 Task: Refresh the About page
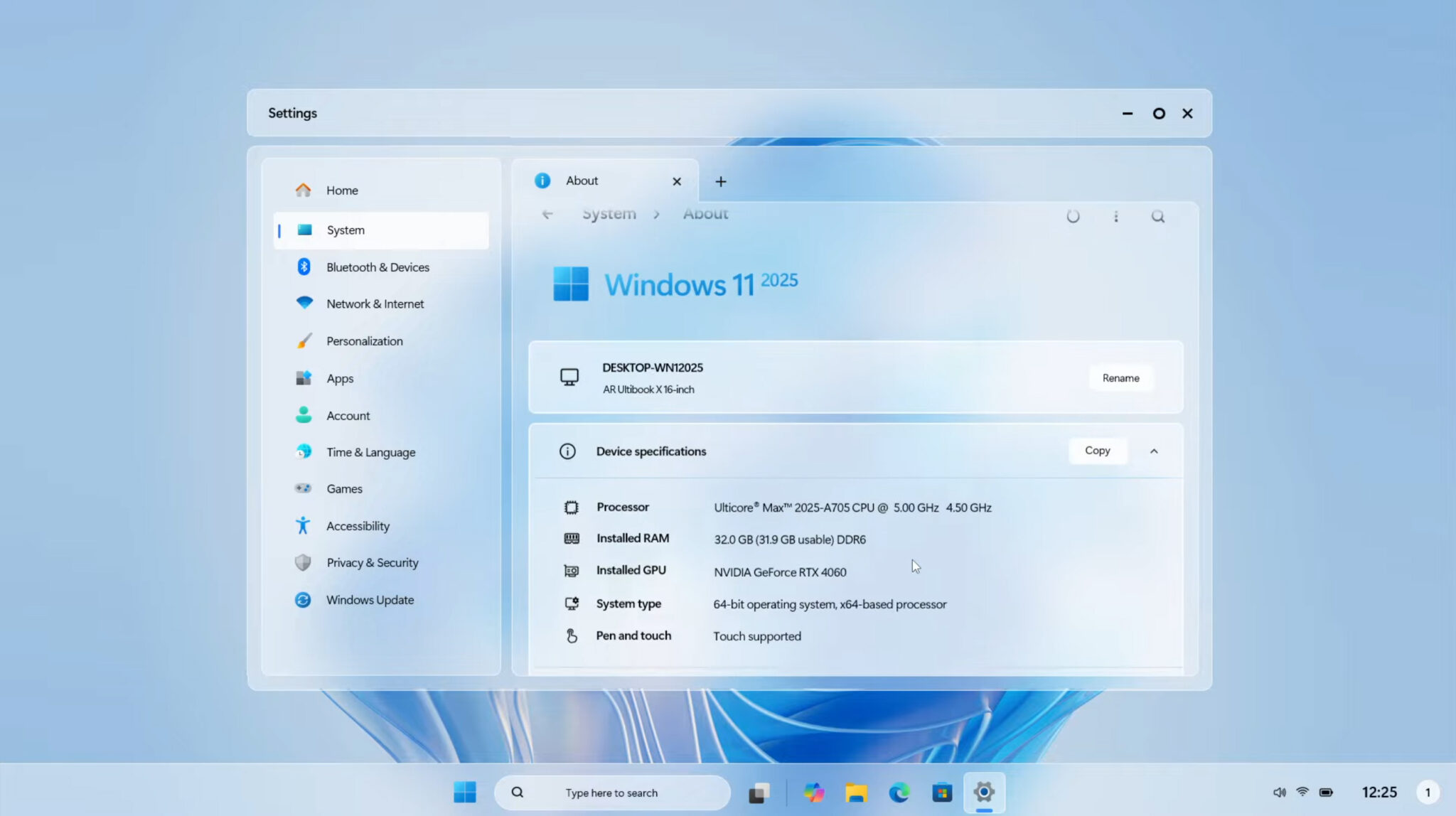pyautogui.click(x=1073, y=216)
